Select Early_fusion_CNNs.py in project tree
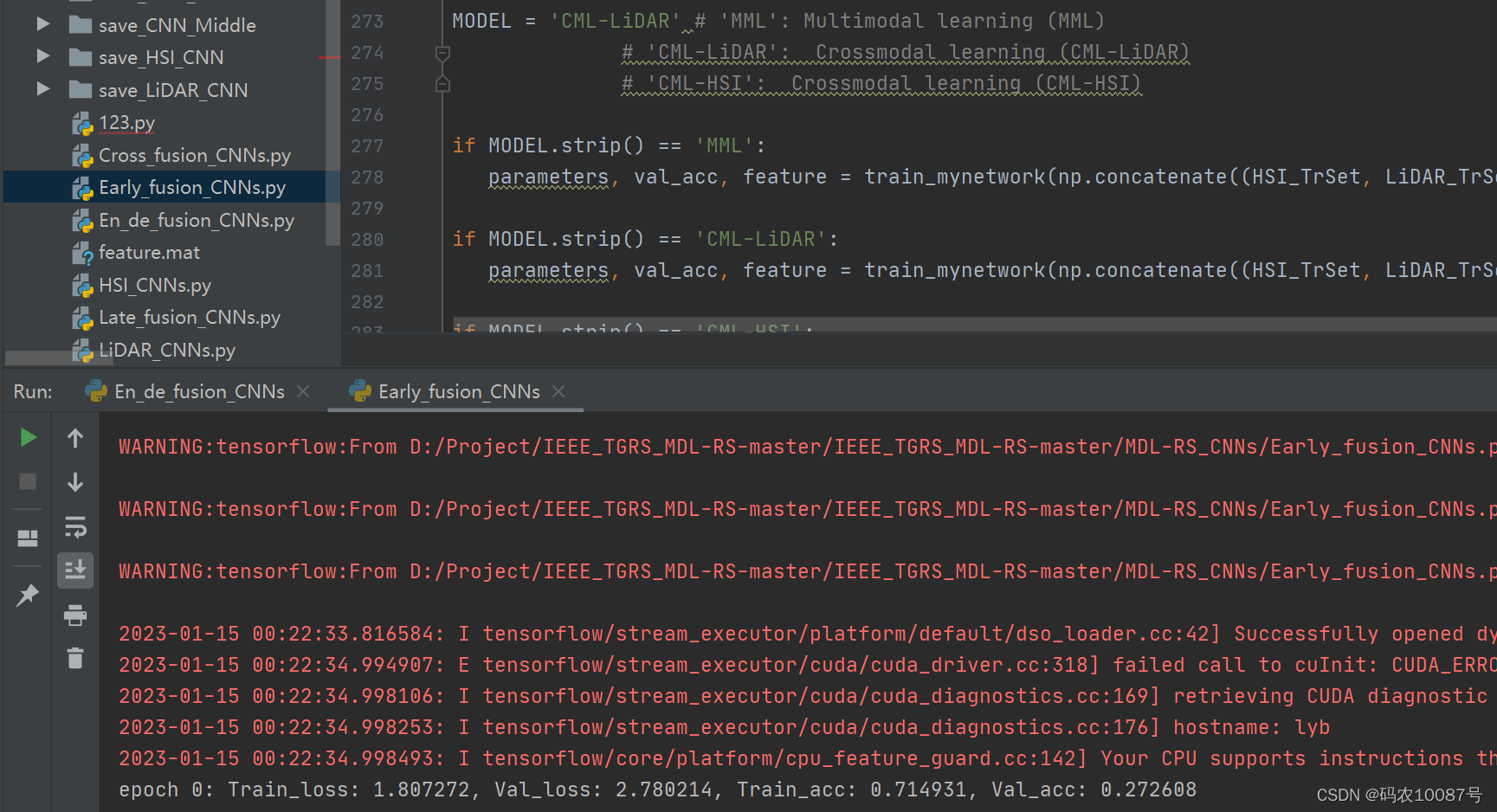The height and width of the screenshot is (812, 1497). pos(192,187)
